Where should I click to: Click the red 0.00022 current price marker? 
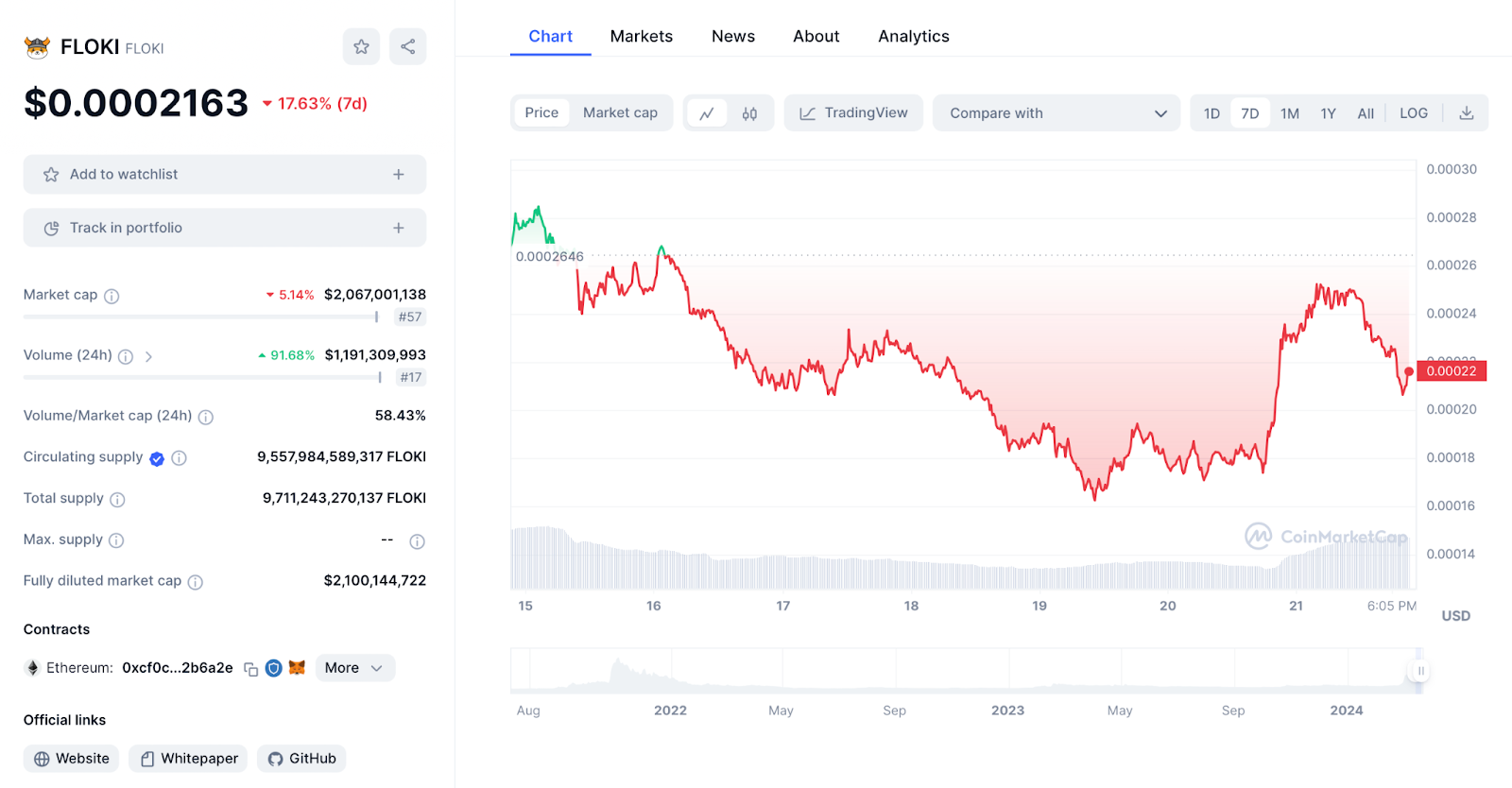[x=1452, y=371]
